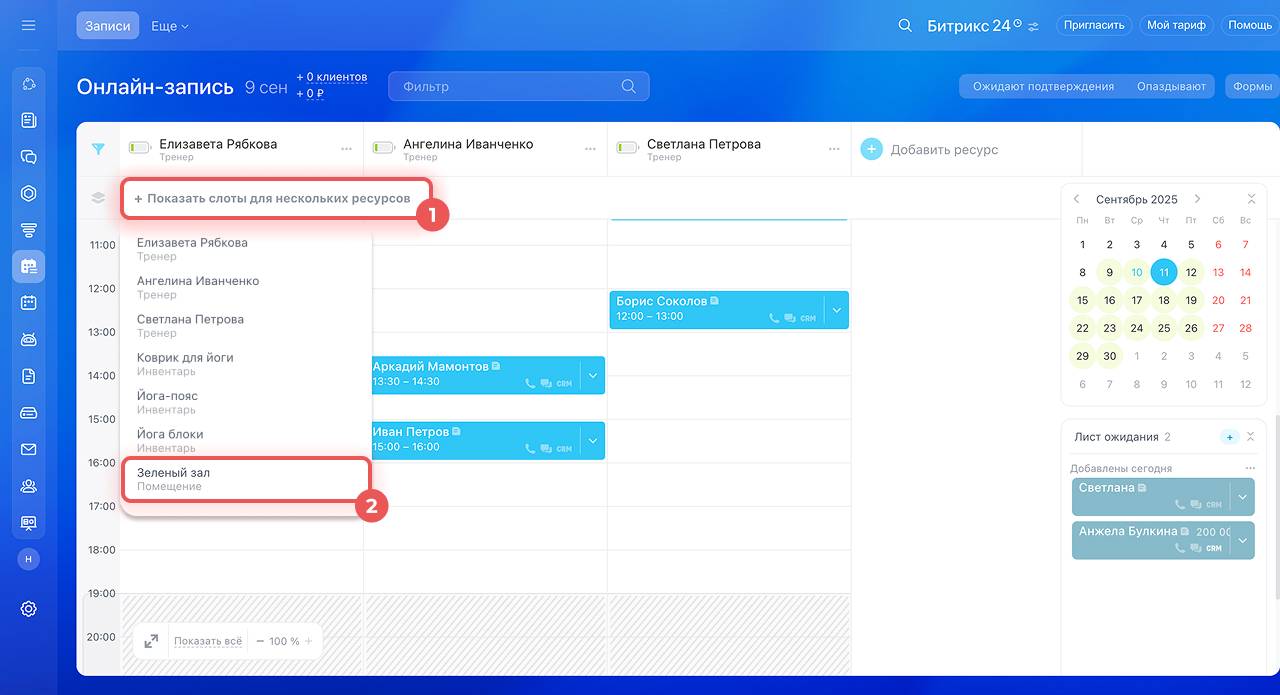Open the drive storage icon in sidebar
The image size is (1280, 695).
click(28, 413)
